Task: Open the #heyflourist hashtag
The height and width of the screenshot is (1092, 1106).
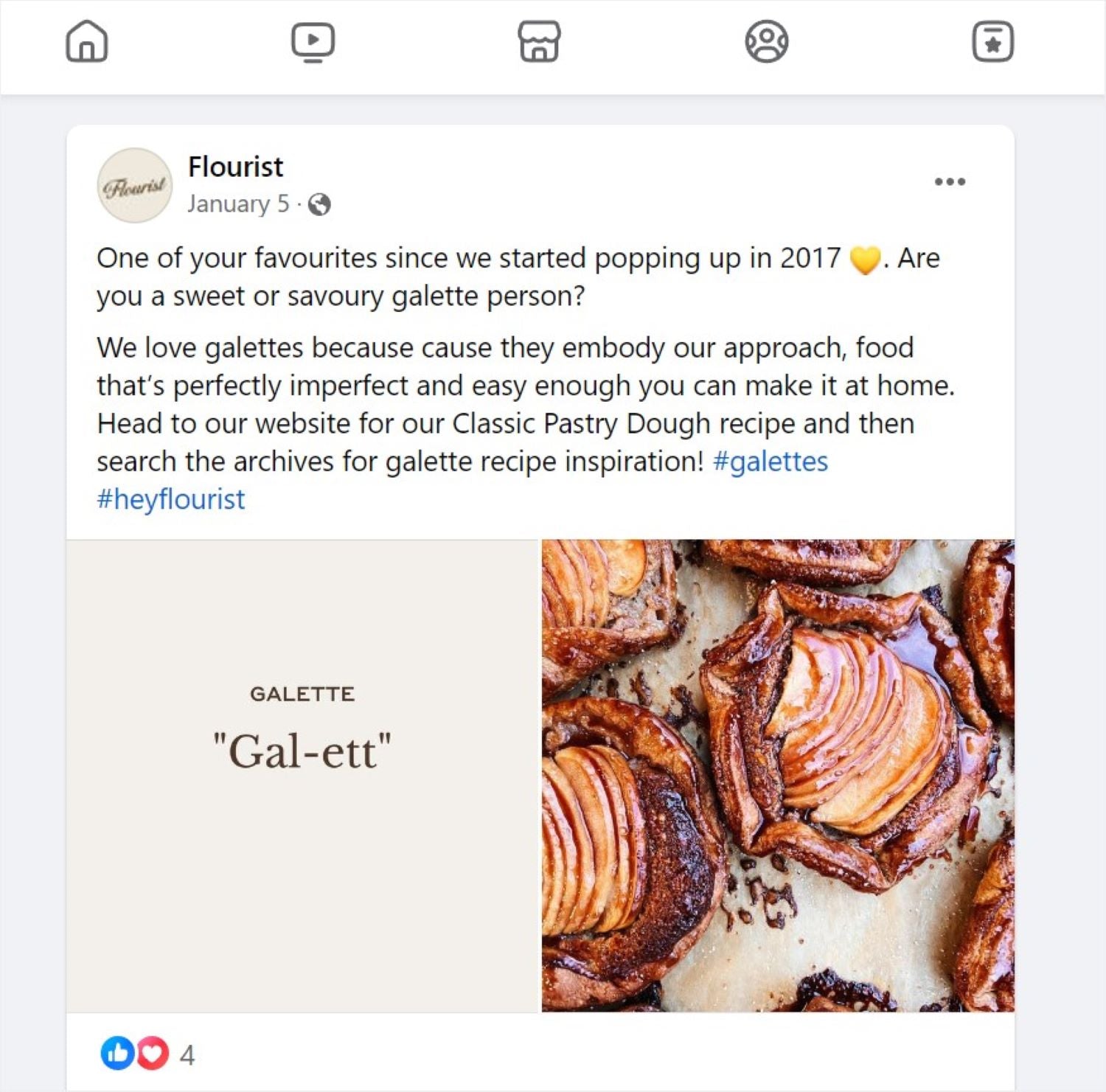Action: click(x=170, y=499)
